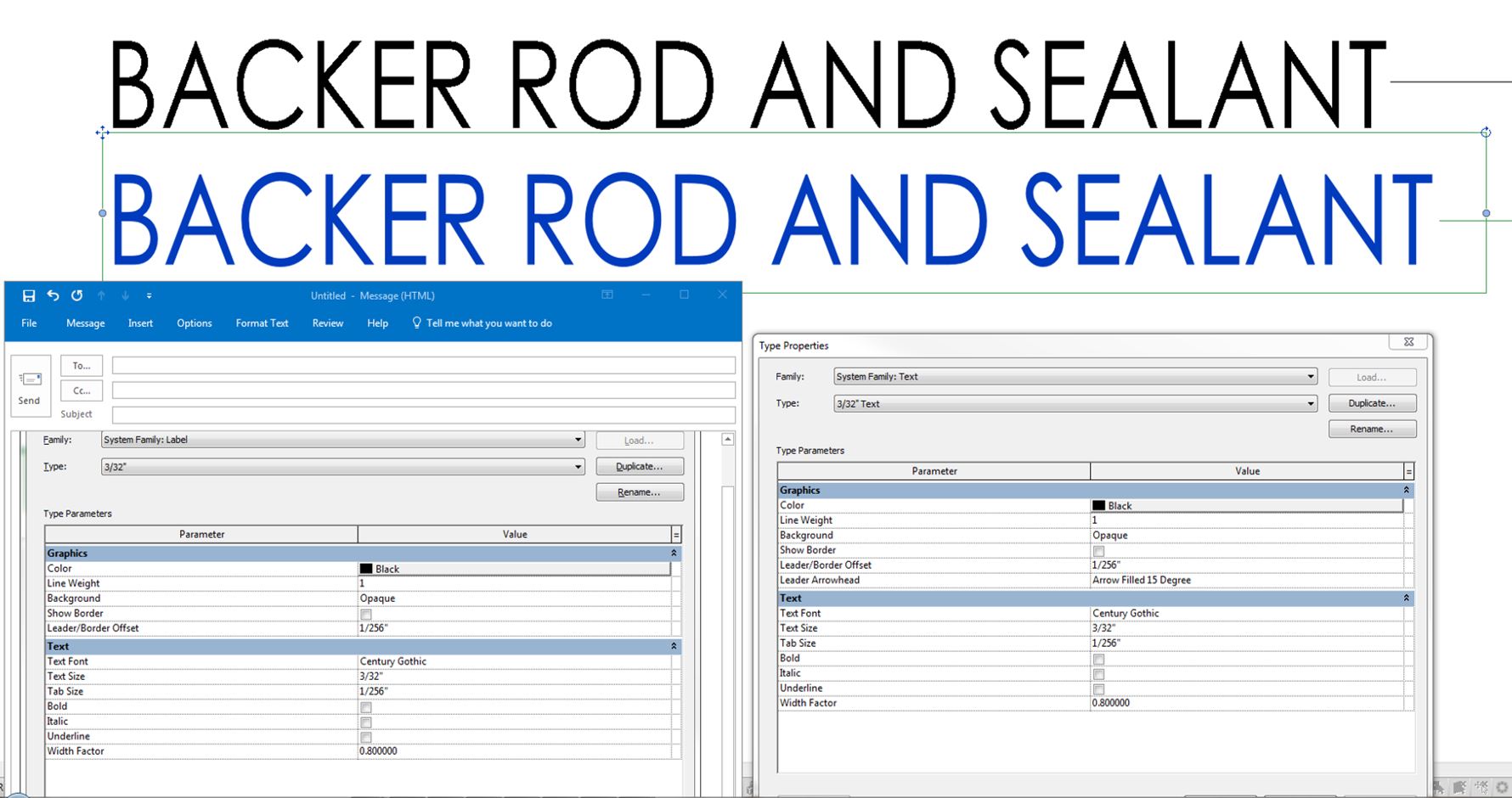Collapse the Text group in the Text Type Properties dialog
1512x798 pixels.
[1407, 598]
